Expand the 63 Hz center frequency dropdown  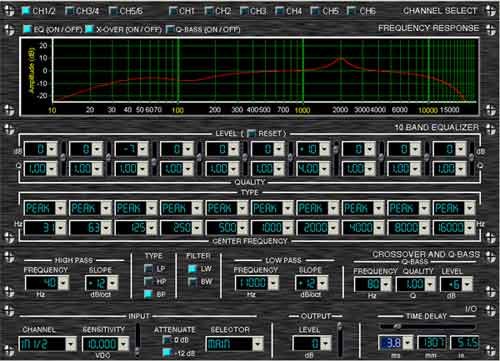click(106, 228)
